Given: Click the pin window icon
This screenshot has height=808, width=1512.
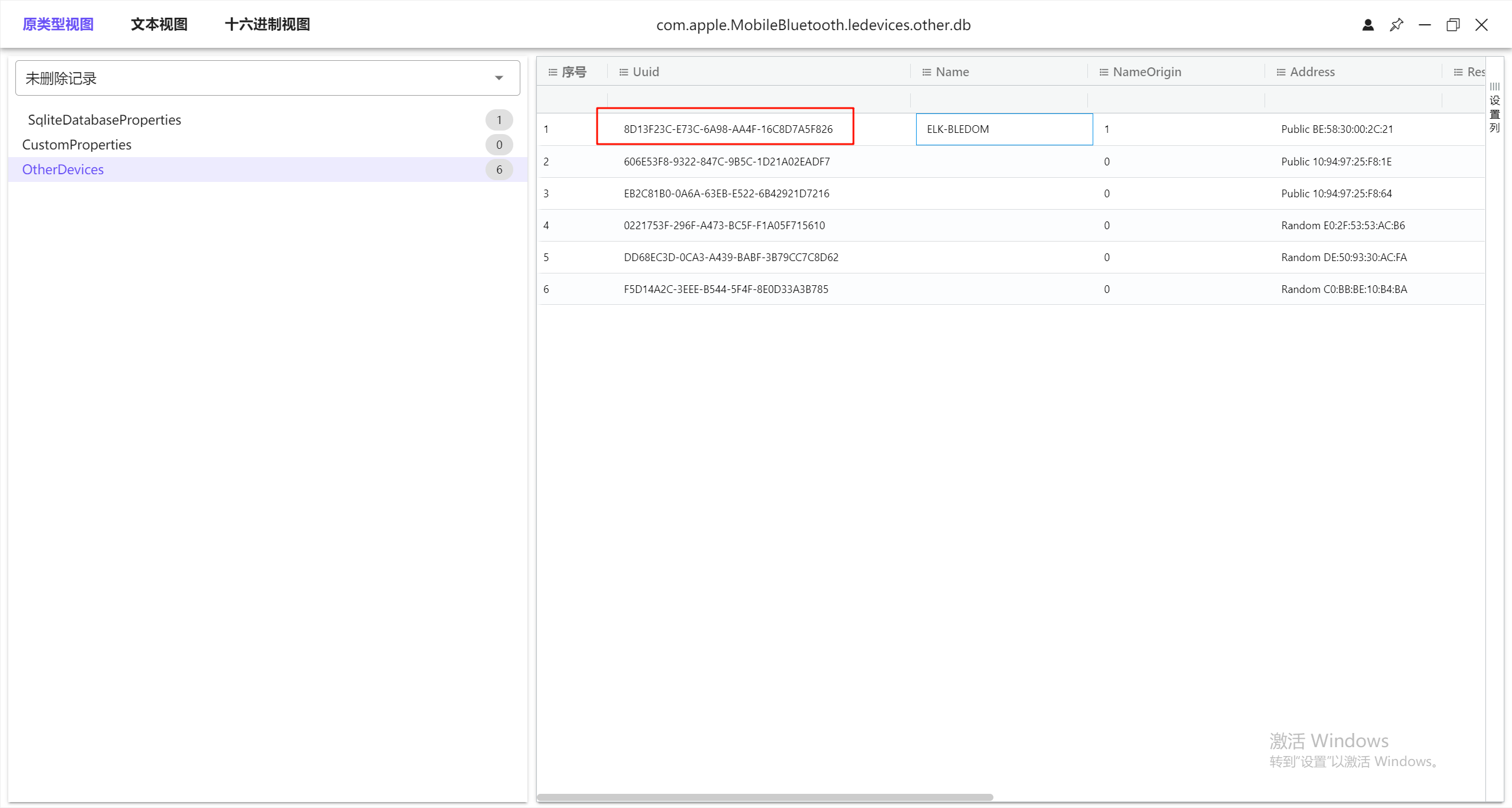Looking at the screenshot, I should pos(1396,25).
